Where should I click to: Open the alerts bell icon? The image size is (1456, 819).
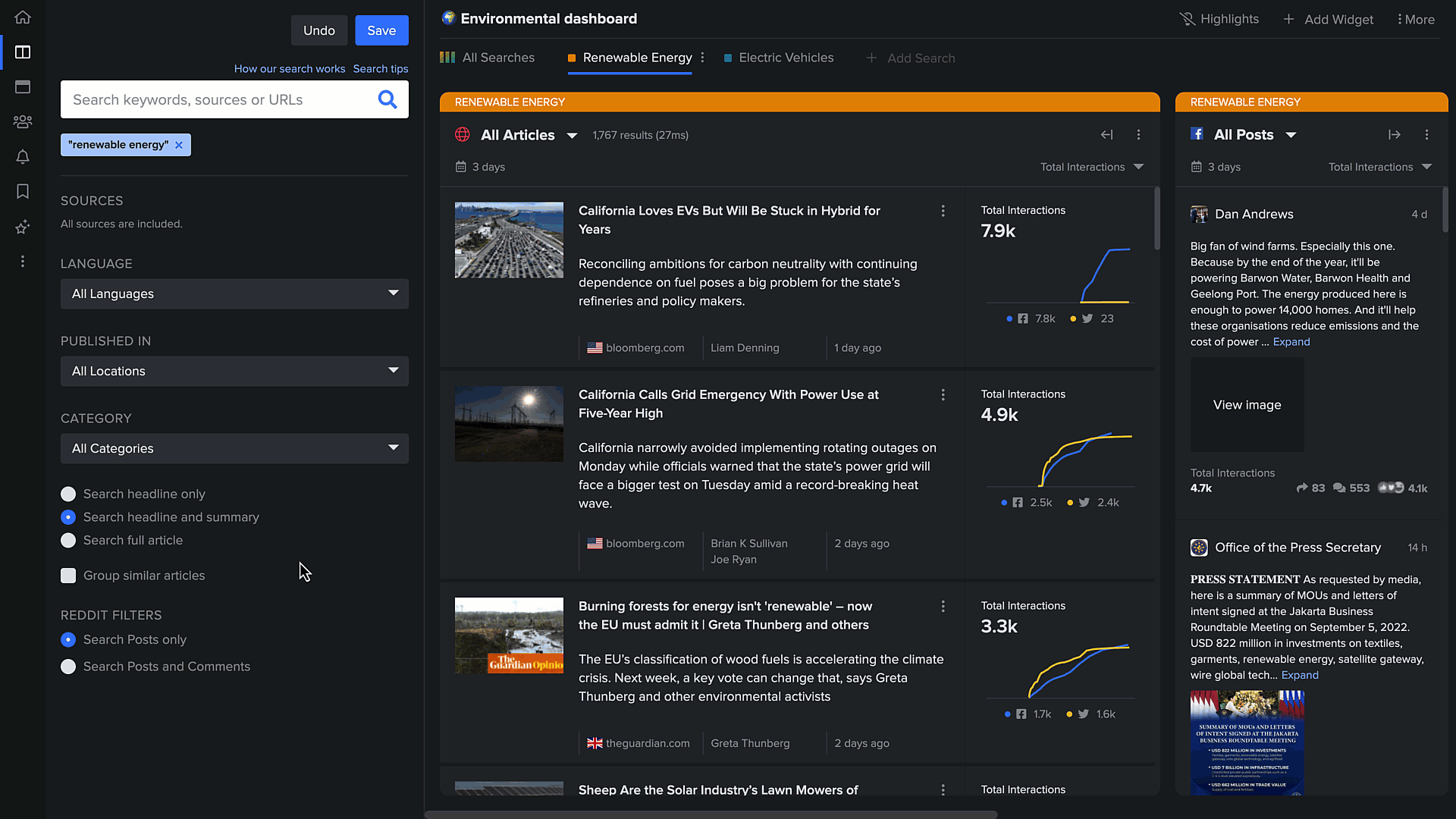click(x=23, y=156)
